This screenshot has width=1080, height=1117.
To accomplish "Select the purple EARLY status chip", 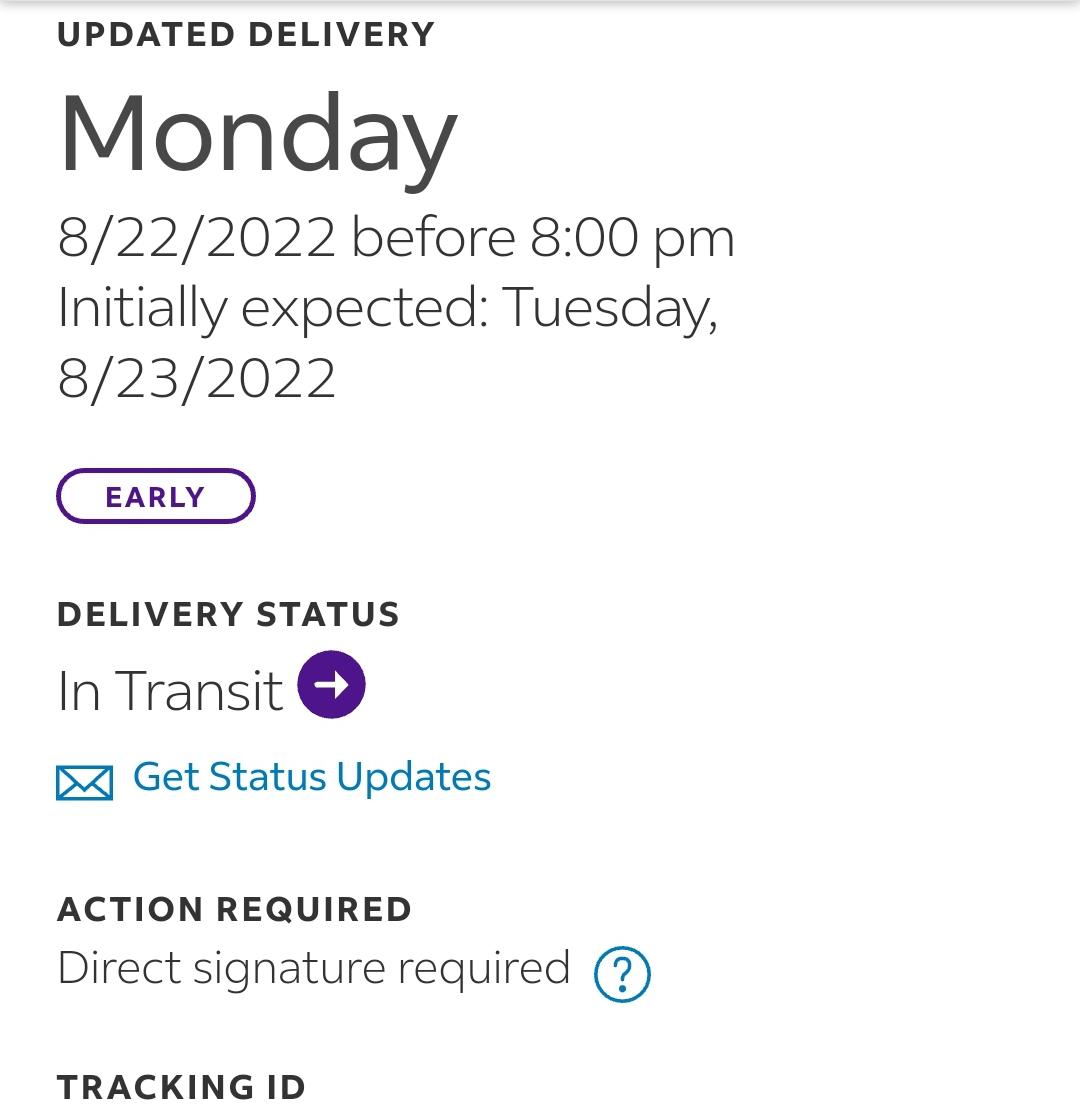I will point(156,495).
